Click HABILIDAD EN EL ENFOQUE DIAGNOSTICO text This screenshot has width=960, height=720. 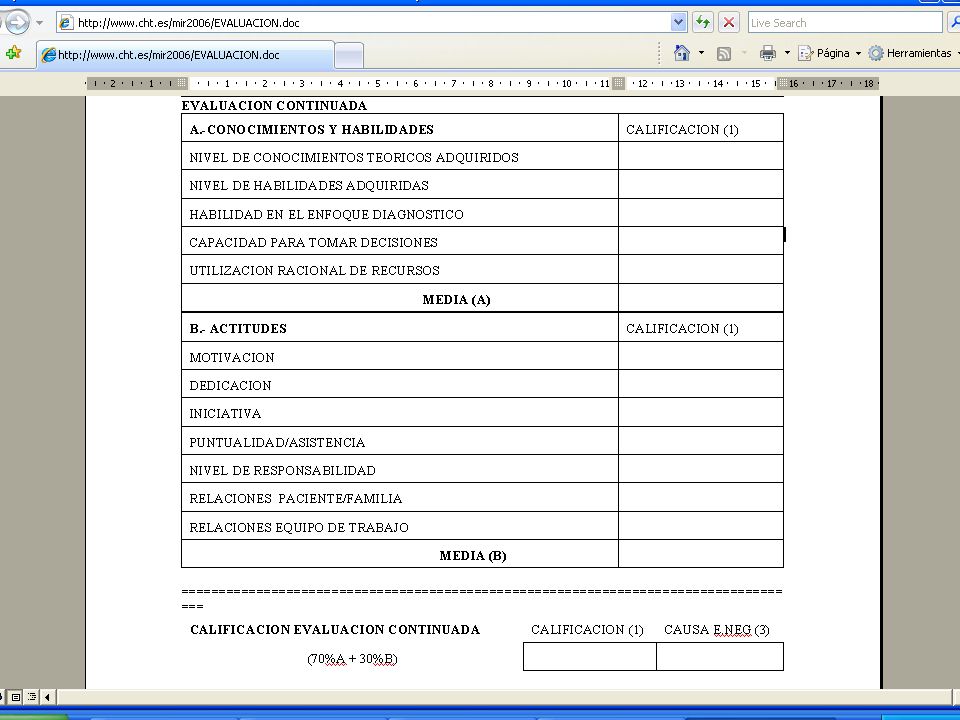tap(326, 214)
